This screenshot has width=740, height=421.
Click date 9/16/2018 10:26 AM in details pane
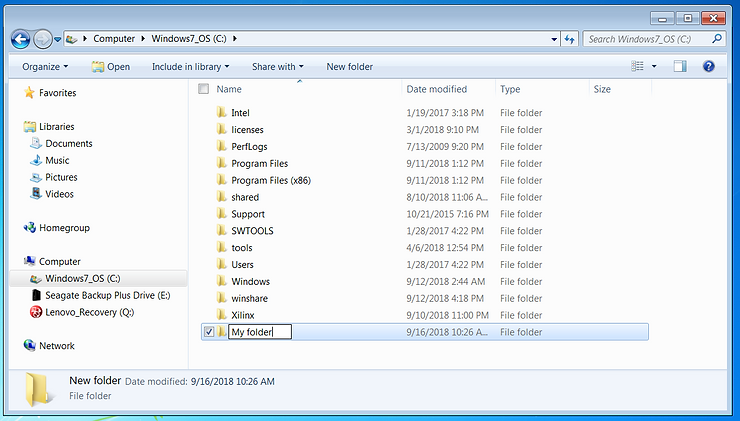tap(232, 381)
